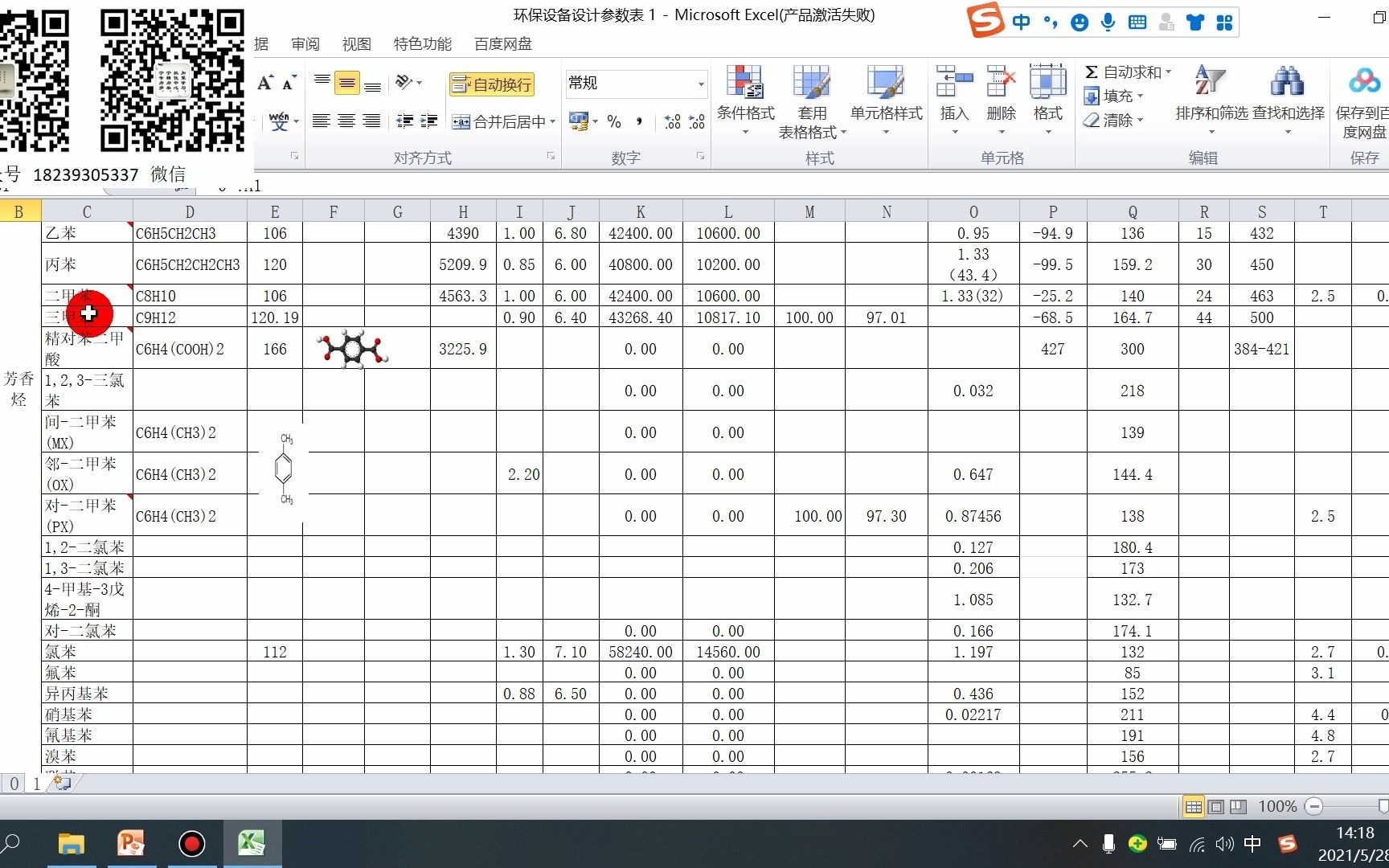Open 合并后居中 dropdown arrow

[x=553, y=122]
